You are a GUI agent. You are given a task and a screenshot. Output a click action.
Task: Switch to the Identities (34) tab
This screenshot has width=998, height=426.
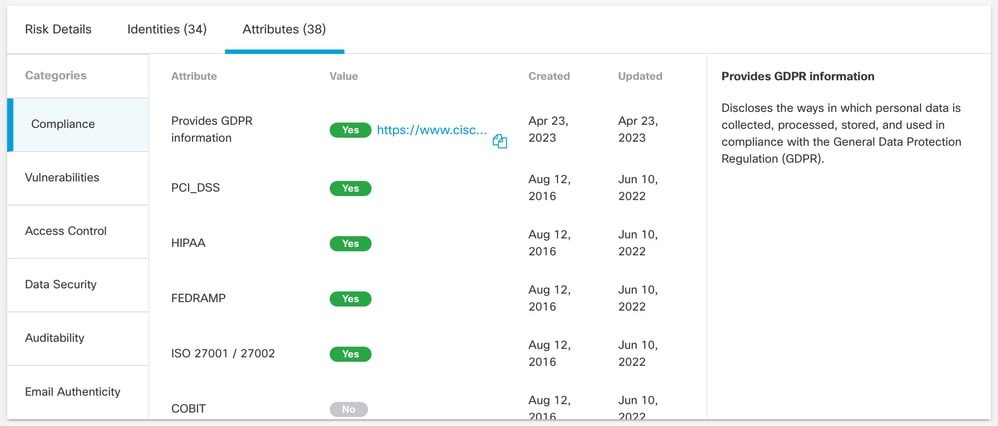click(167, 29)
